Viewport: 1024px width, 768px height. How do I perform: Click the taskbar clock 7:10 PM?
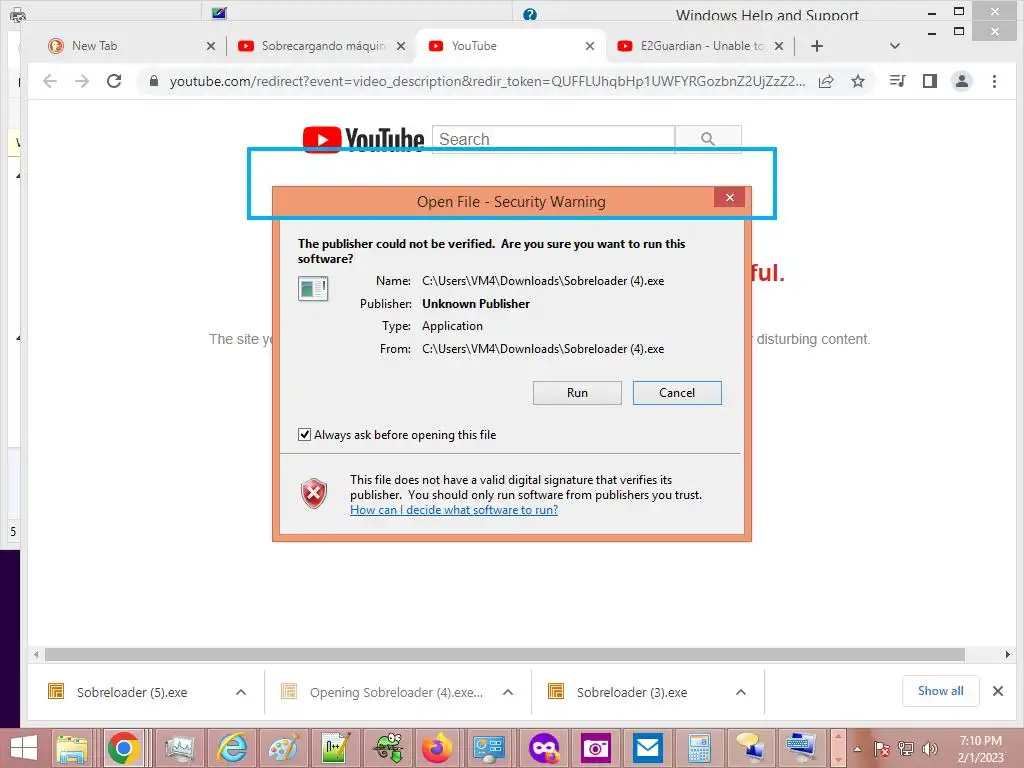point(981,741)
